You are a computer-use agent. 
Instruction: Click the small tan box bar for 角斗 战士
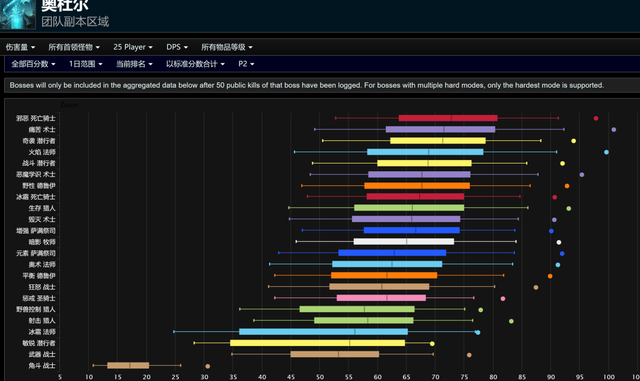tap(128, 365)
